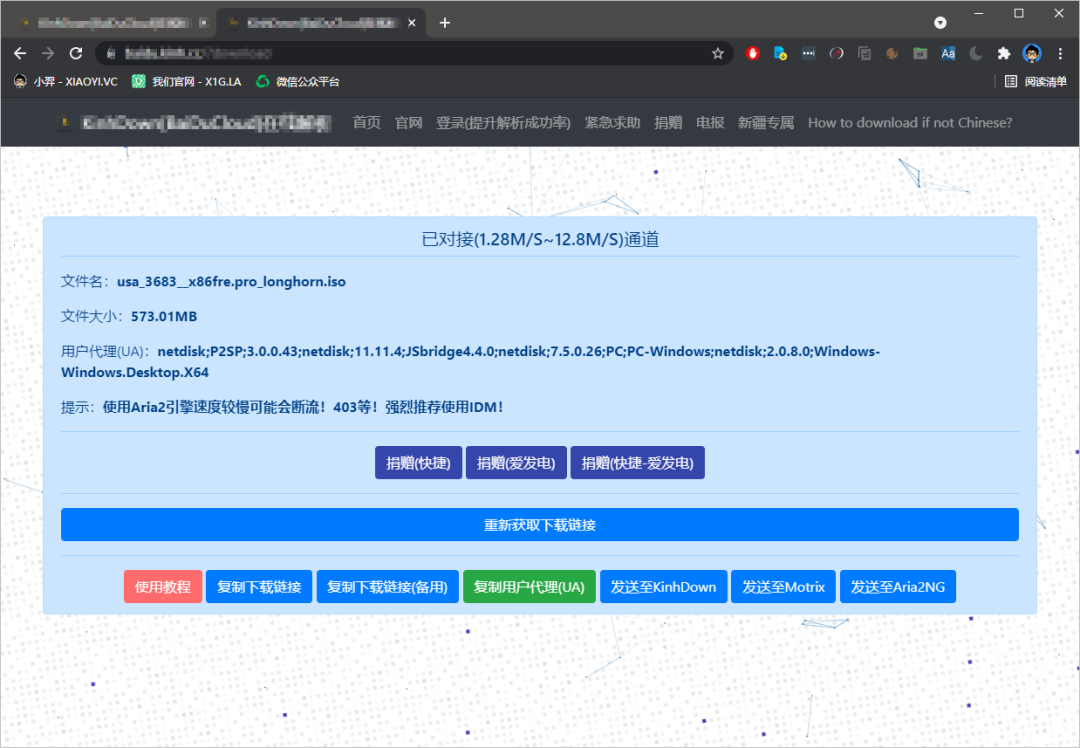This screenshot has height=748, width=1080.
Task: Open the 小羿 - XIAOYI.VC bookmark
Action: pyautogui.click(x=65, y=81)
